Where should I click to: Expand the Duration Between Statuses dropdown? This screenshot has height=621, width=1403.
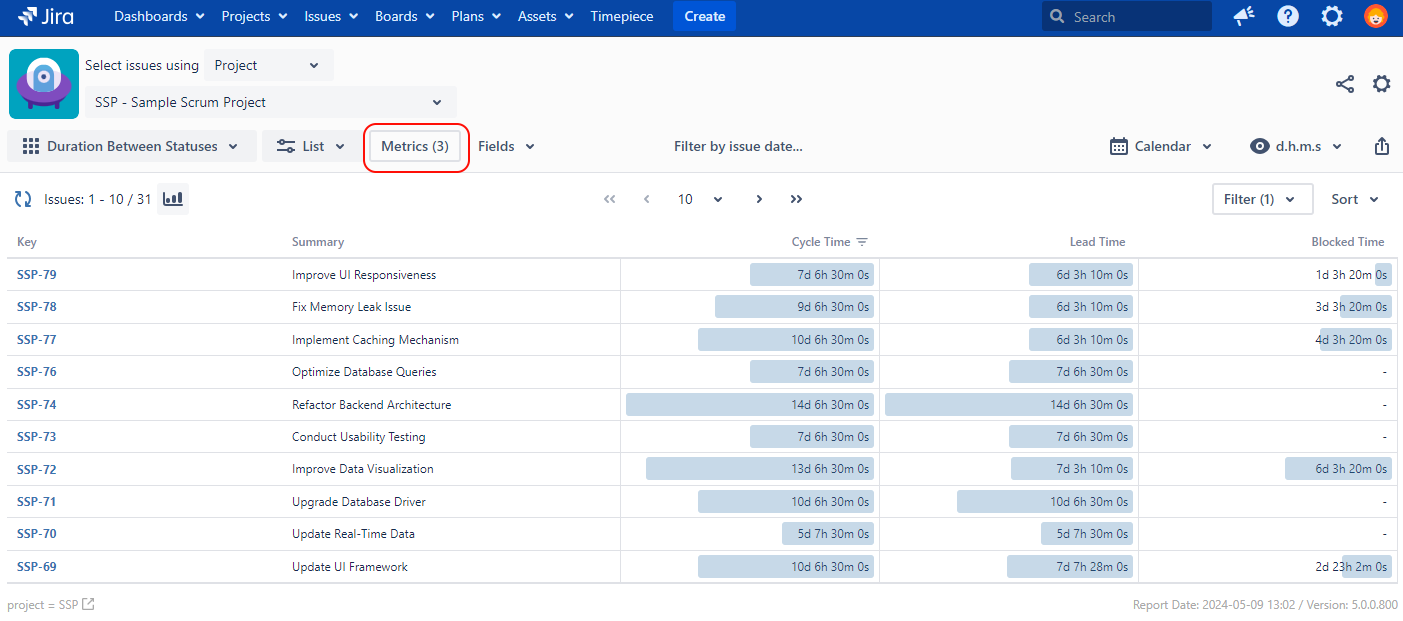pos(132,146)
